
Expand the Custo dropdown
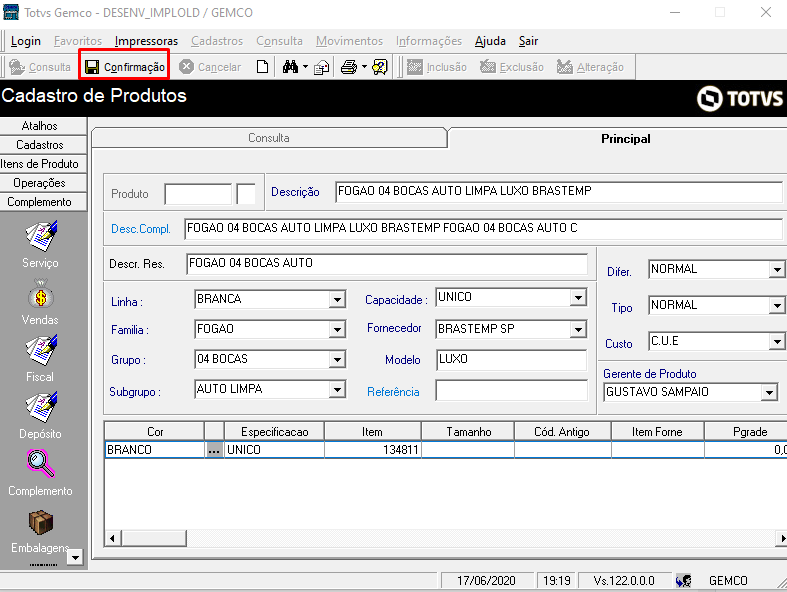[x=777, y=342]
